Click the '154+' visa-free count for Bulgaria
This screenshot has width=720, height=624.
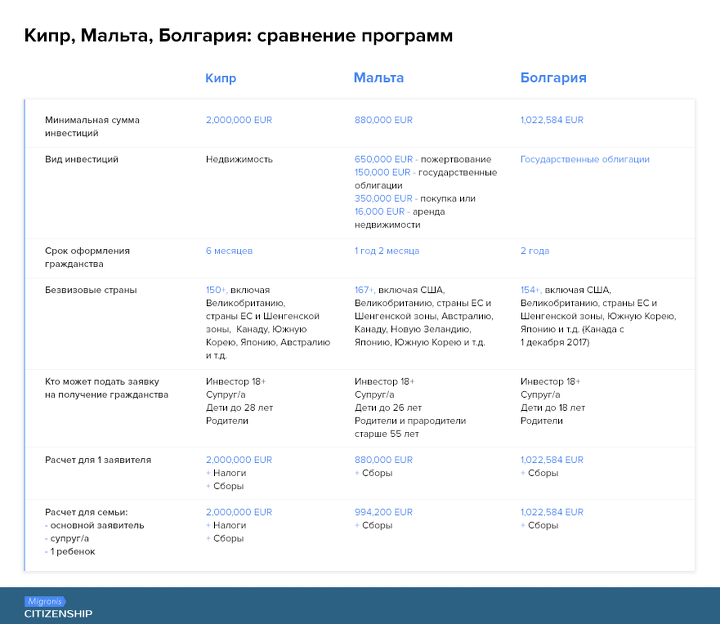point(530,290)
